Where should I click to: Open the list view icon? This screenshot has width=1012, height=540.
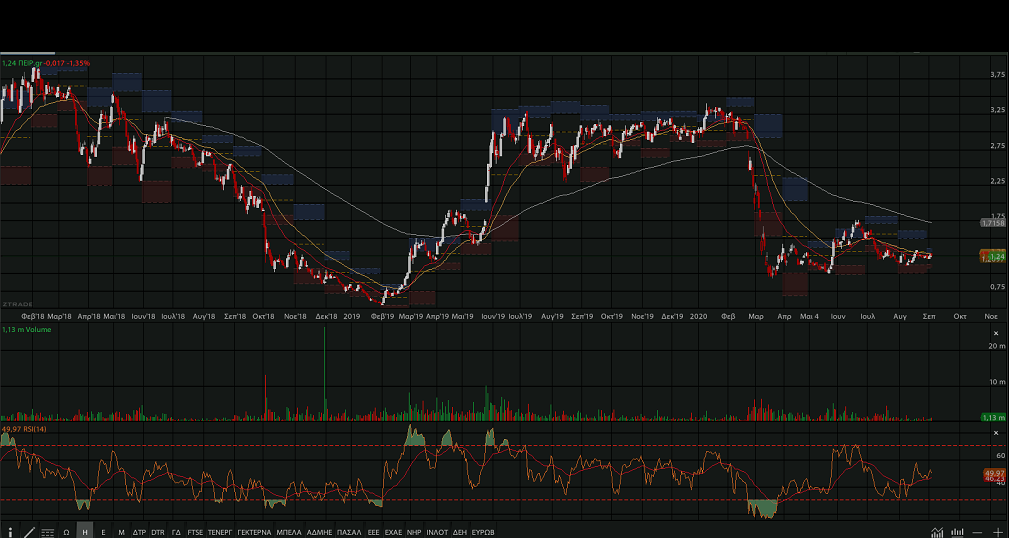pyautogui.click(x=47, y=532)
